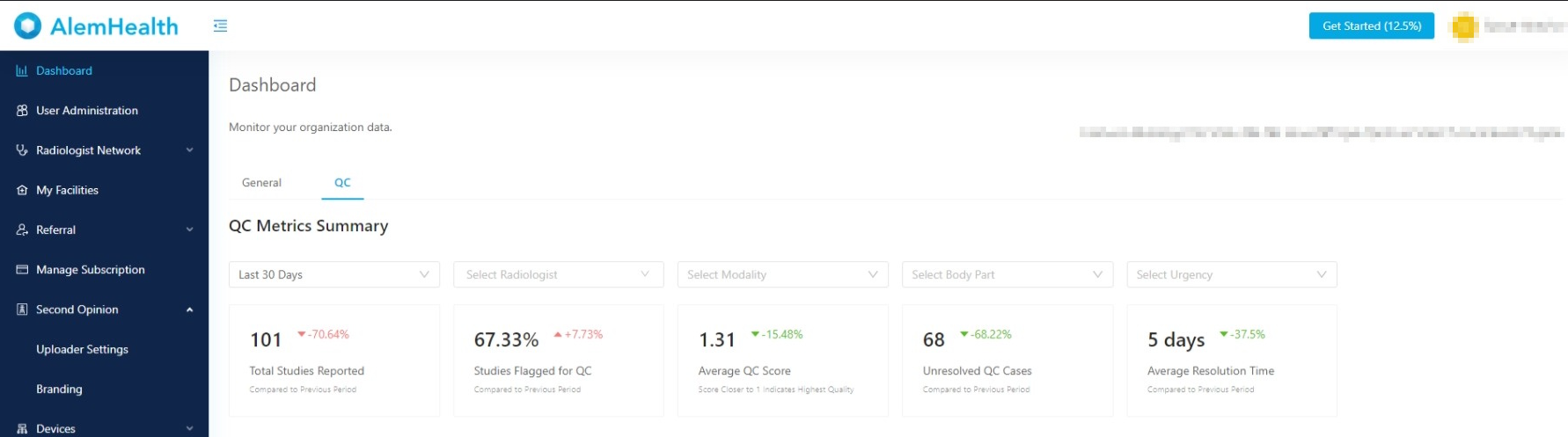
Task: Click 'Score Closer to 1 Indicates Highest Quality' note
Action: pos(775,390)
